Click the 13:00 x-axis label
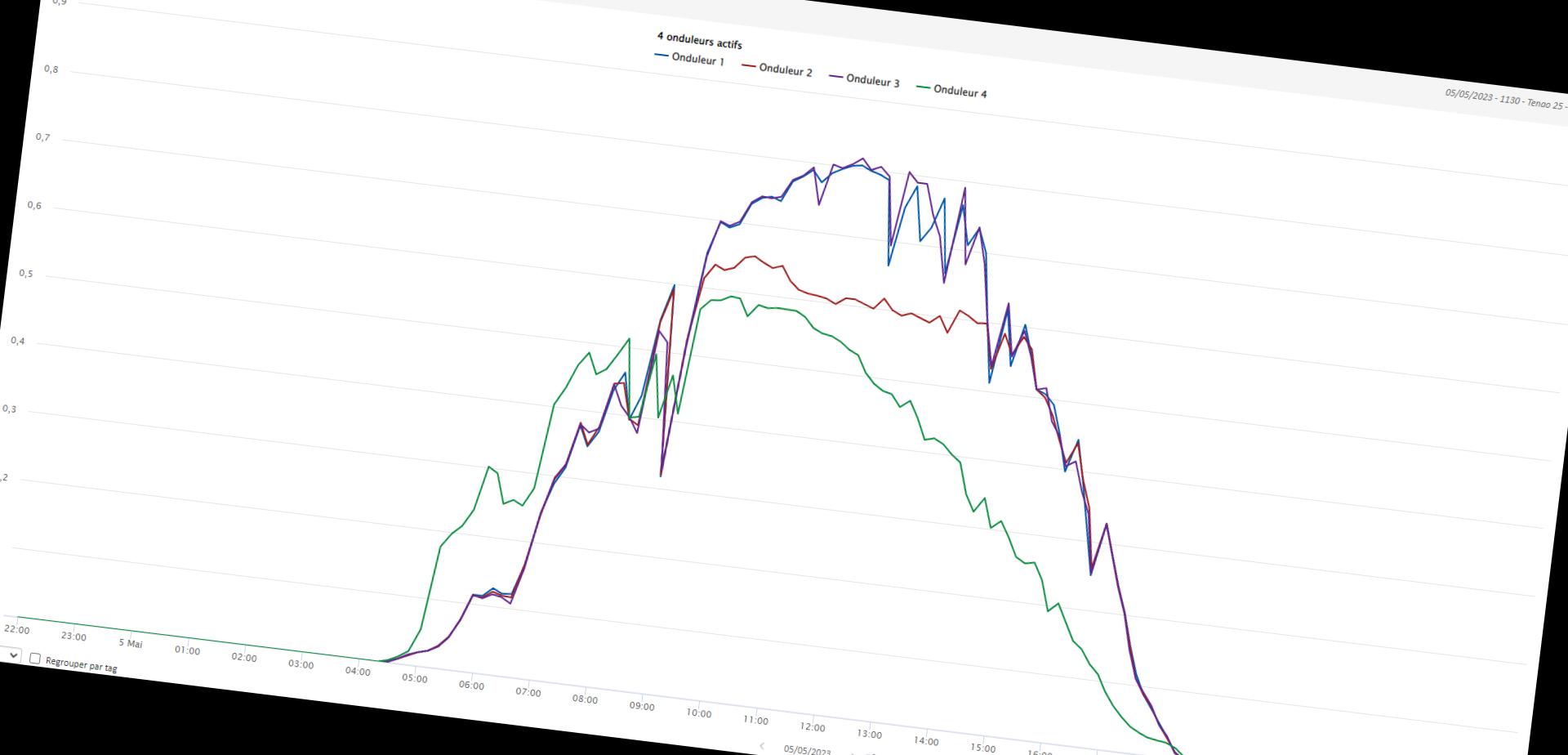Screen dimensions: 1568x755 869,734
